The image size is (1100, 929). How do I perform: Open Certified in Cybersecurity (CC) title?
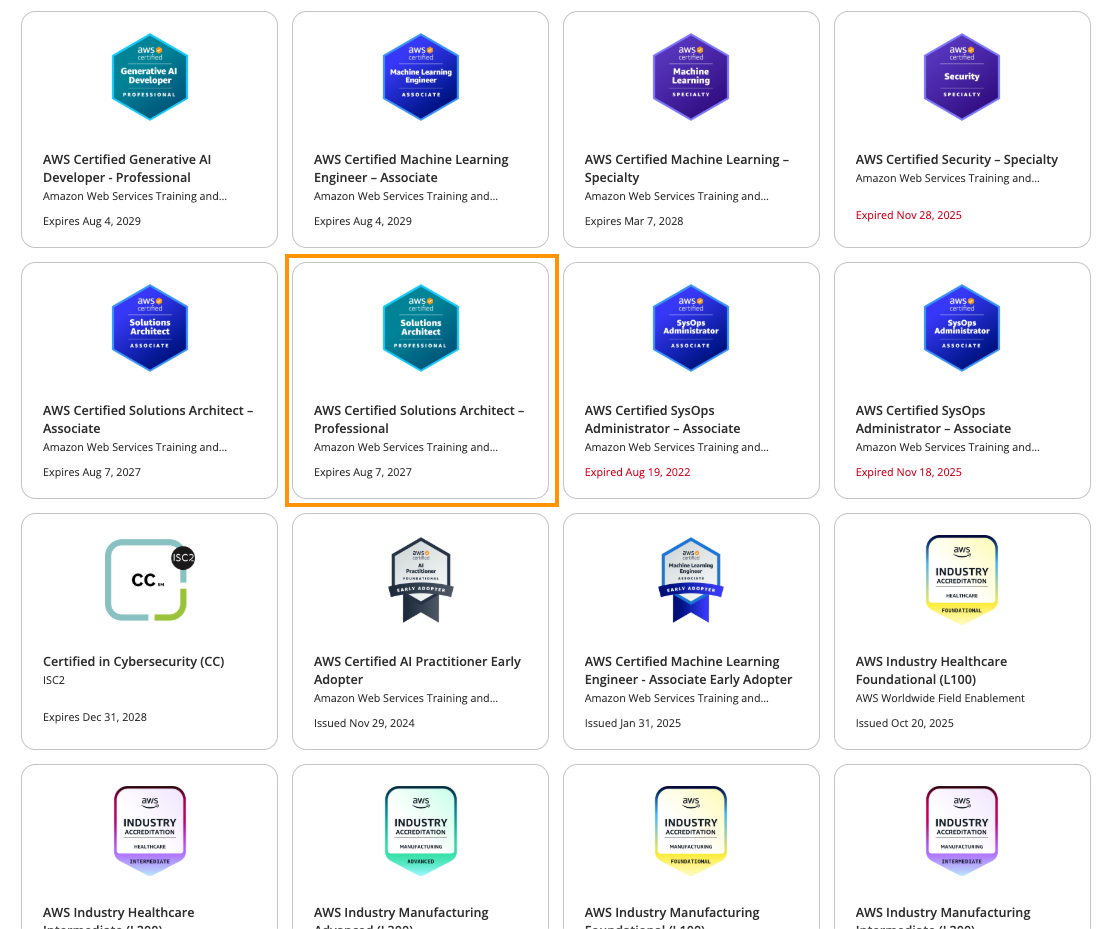point(133,661)
